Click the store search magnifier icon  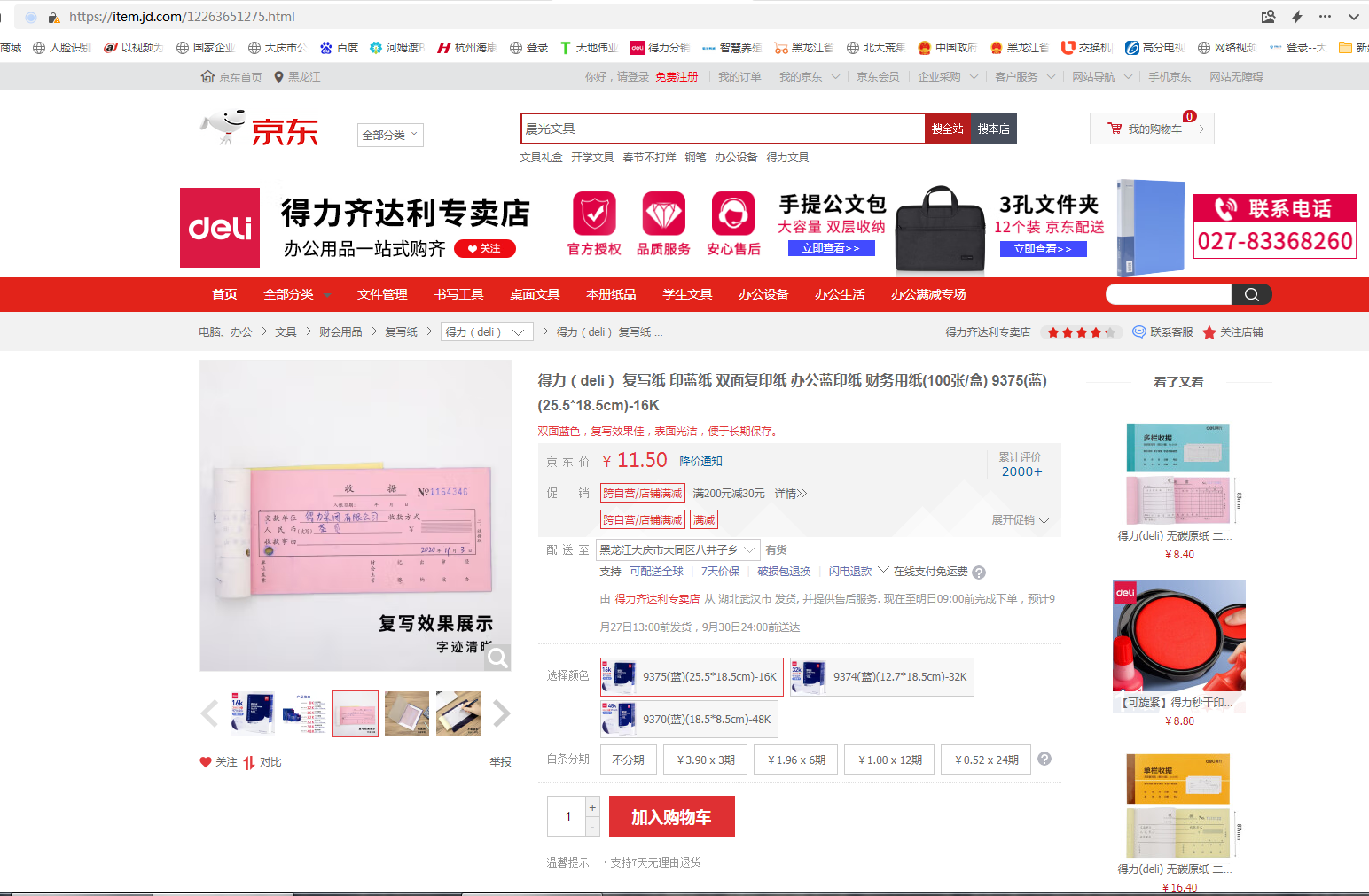(1251, 294)
